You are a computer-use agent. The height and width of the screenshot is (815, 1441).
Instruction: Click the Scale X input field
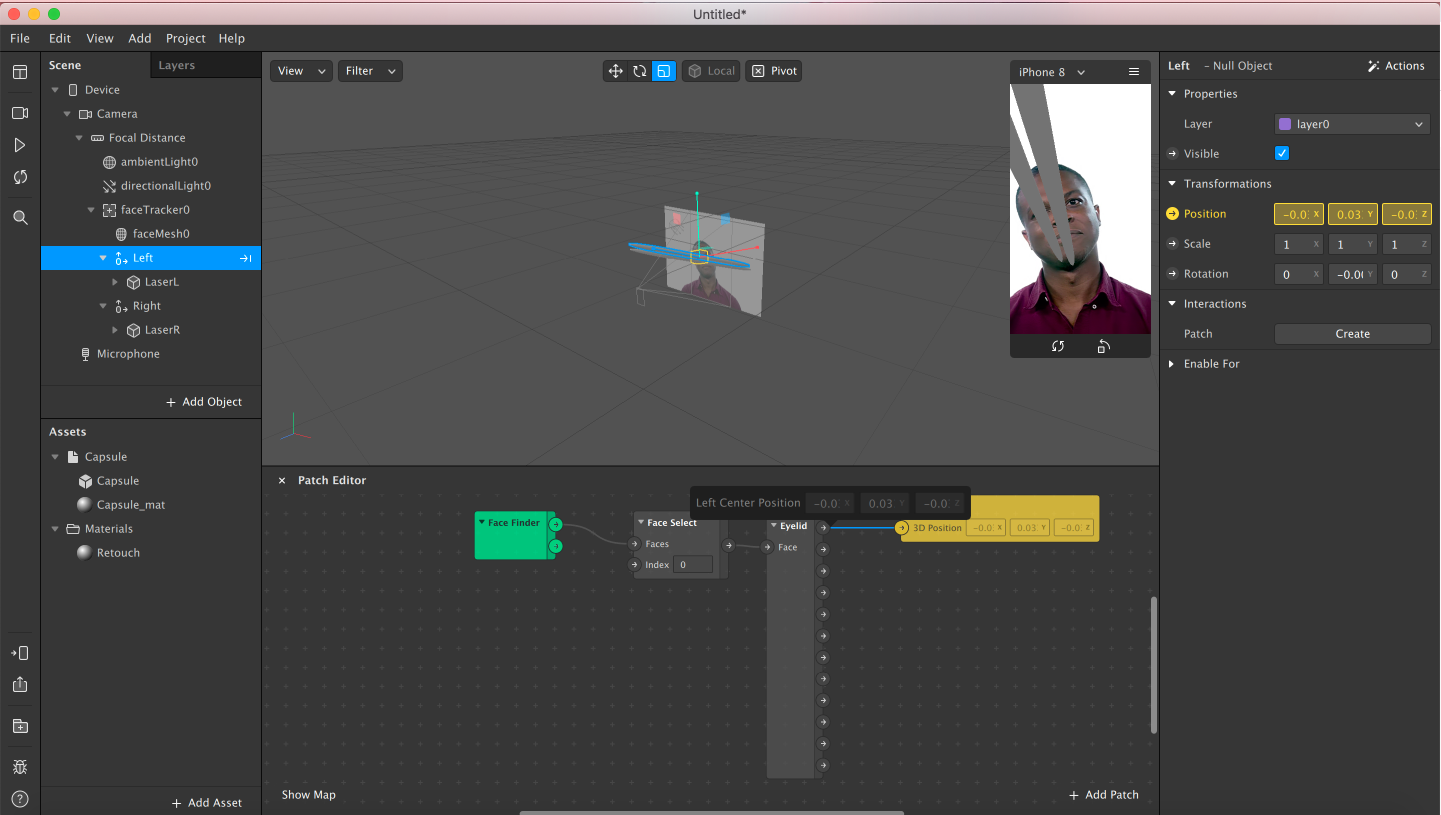tap(1299, 244)
